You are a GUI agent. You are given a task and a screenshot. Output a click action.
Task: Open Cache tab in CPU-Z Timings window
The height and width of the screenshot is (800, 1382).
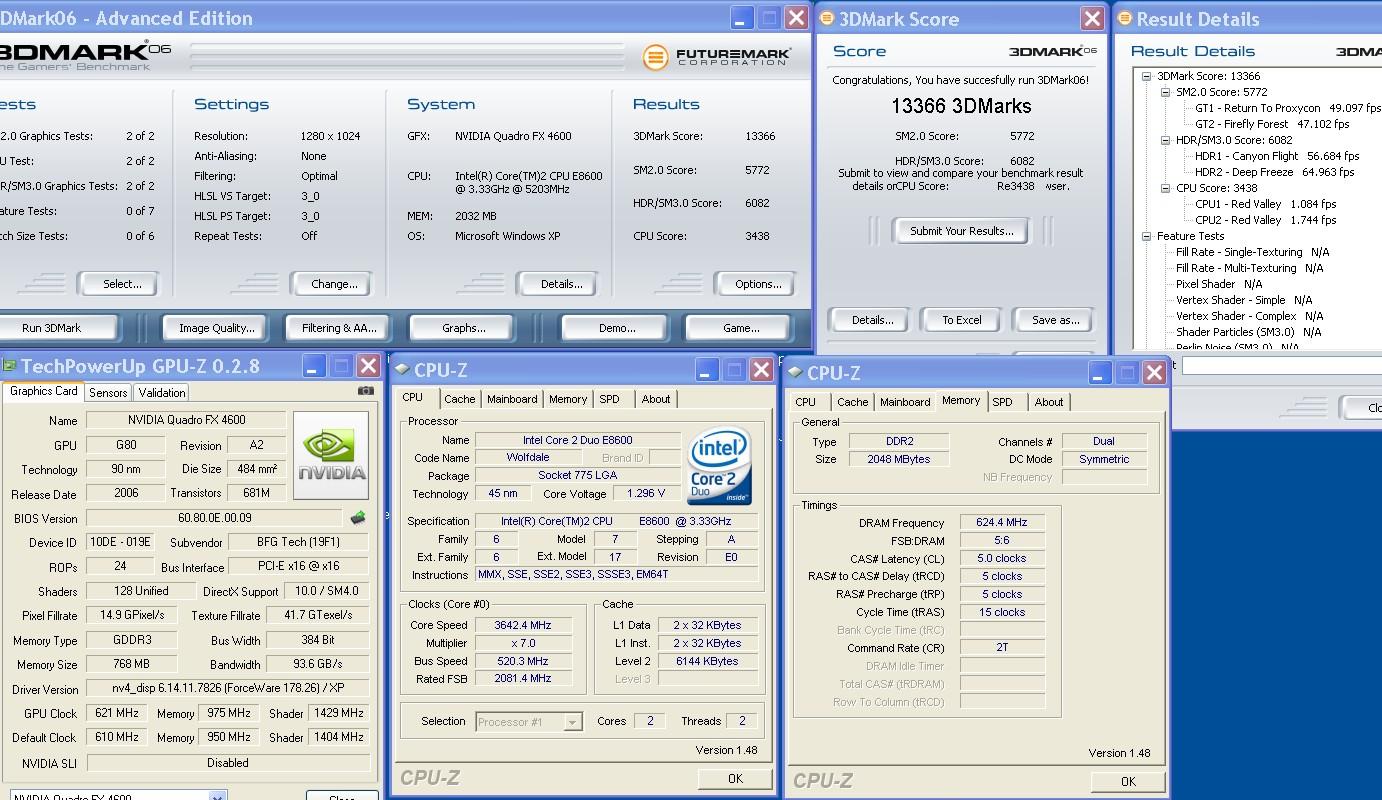[852, 402]
